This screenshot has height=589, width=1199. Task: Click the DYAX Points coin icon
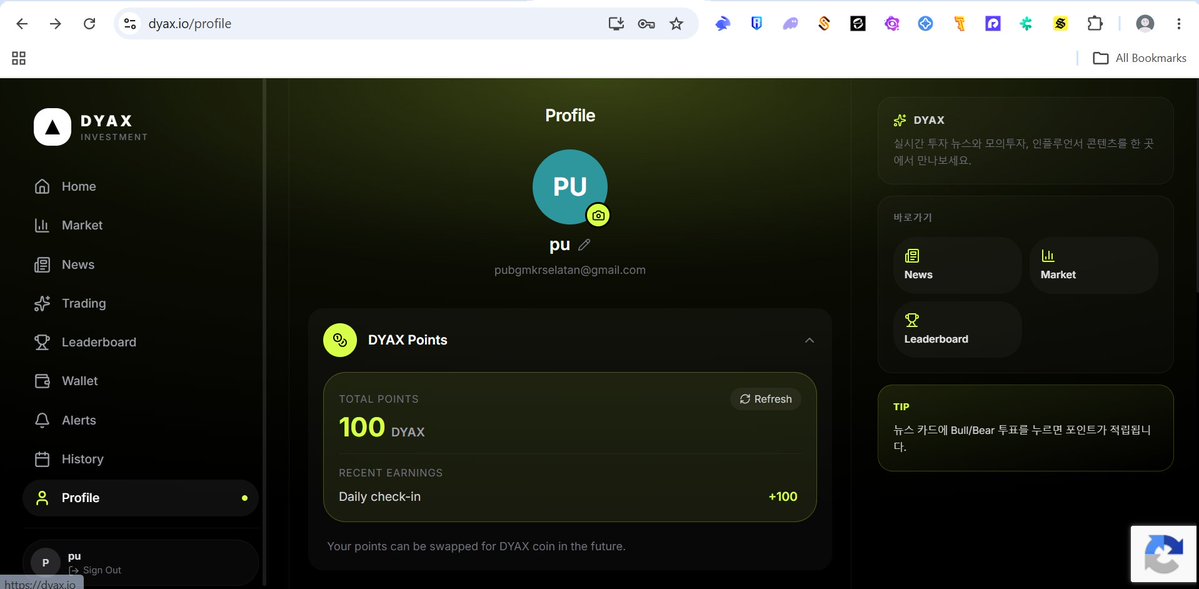point(340,340)
